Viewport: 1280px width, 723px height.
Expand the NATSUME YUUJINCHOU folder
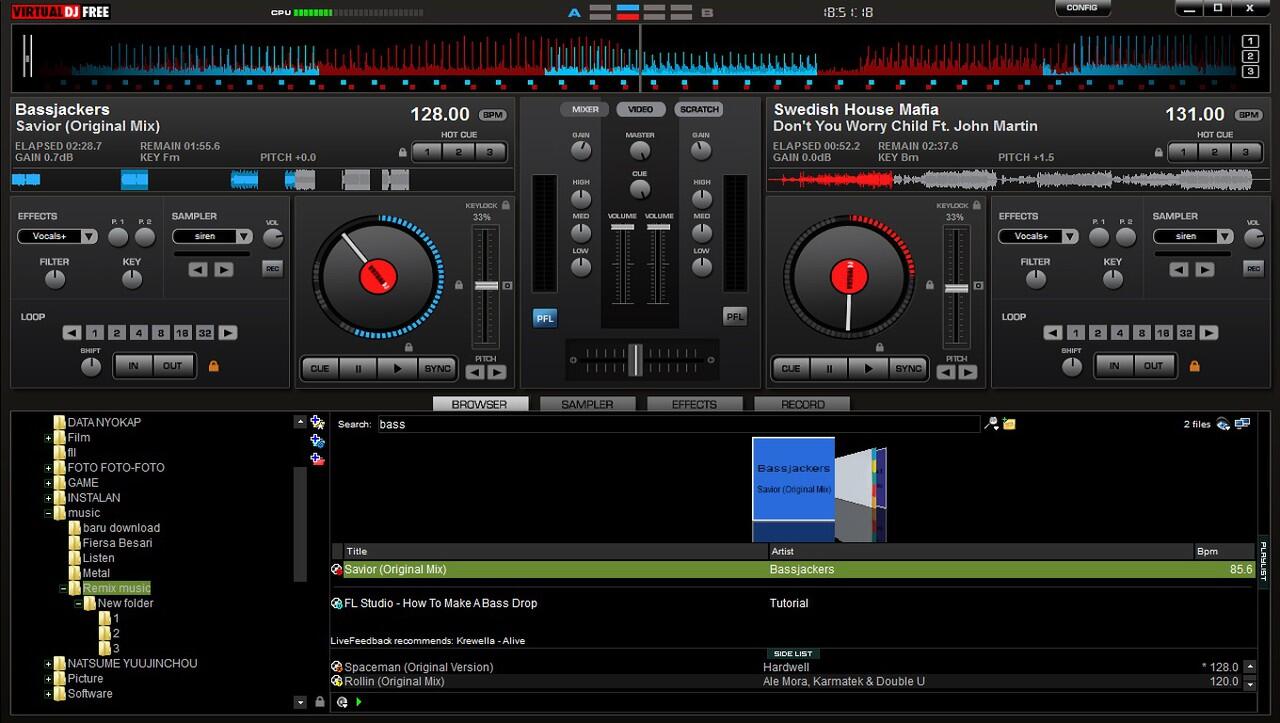pos(48,664)
